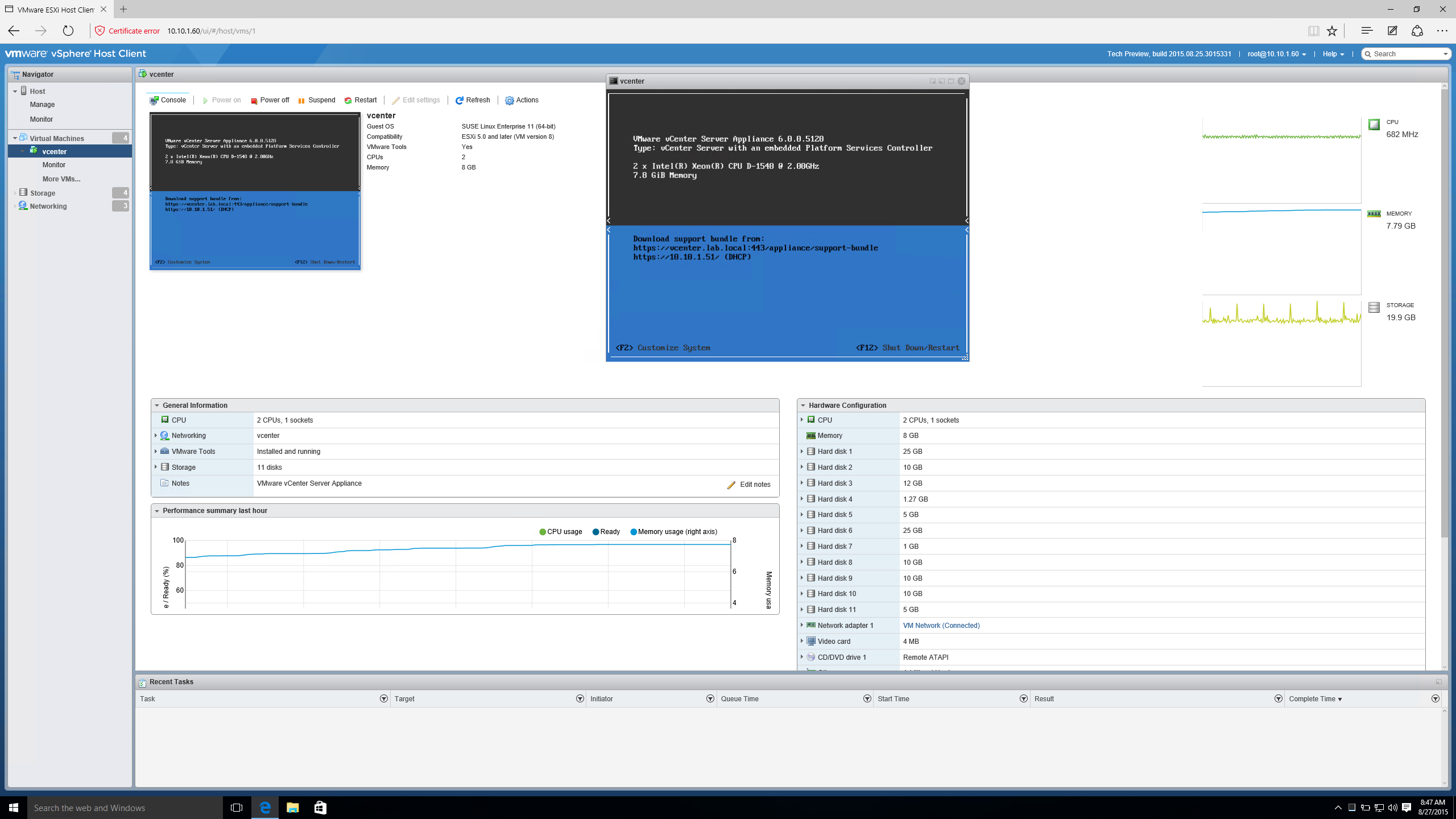Add page to favorites star
Viewport: 1456px width, 819px height.
[x=1332, y=31]
